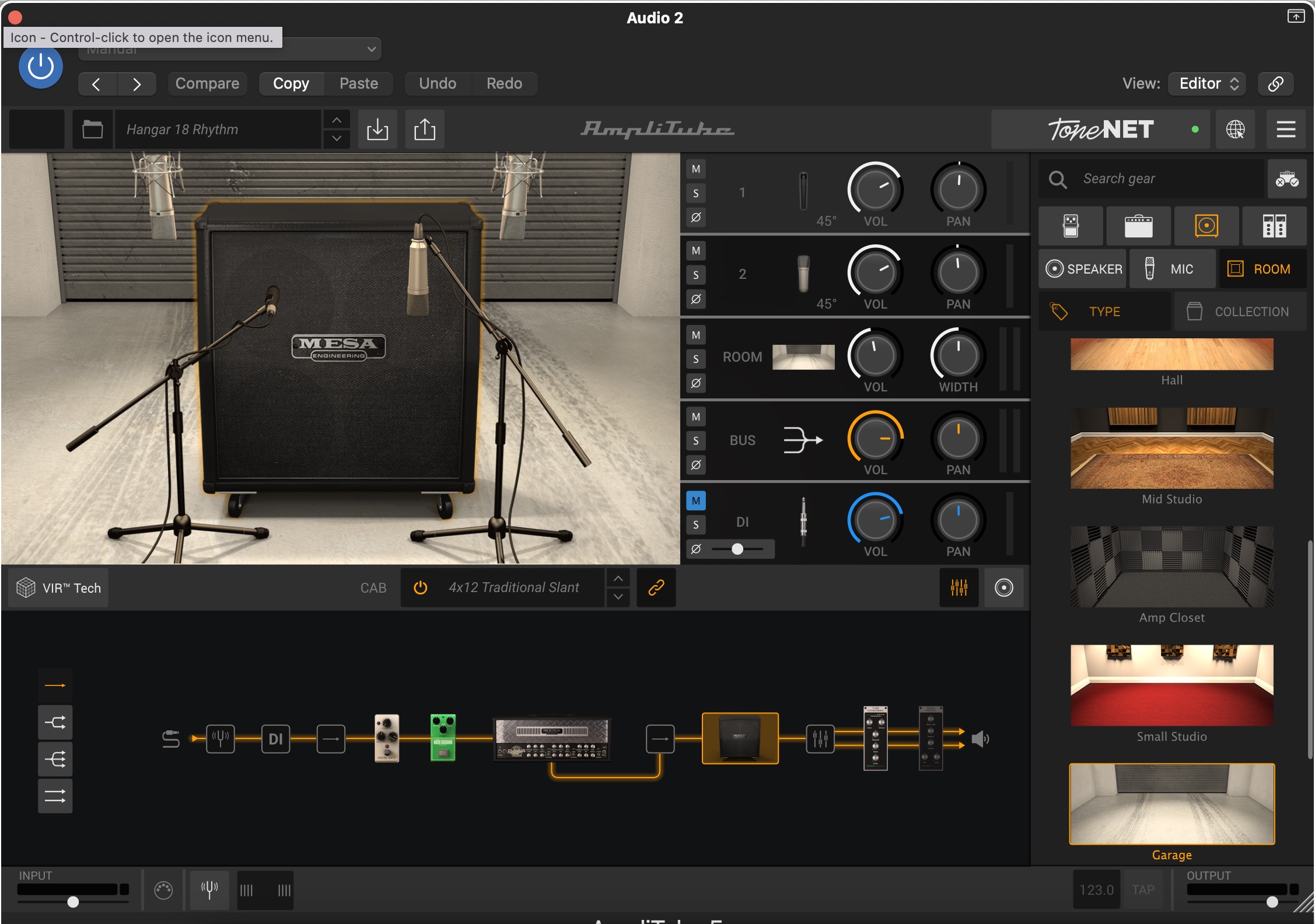Screen dimensions: 1315x924
Task: Open the Hangar 18 Rhythm preset name field
Action: [218, 129]
